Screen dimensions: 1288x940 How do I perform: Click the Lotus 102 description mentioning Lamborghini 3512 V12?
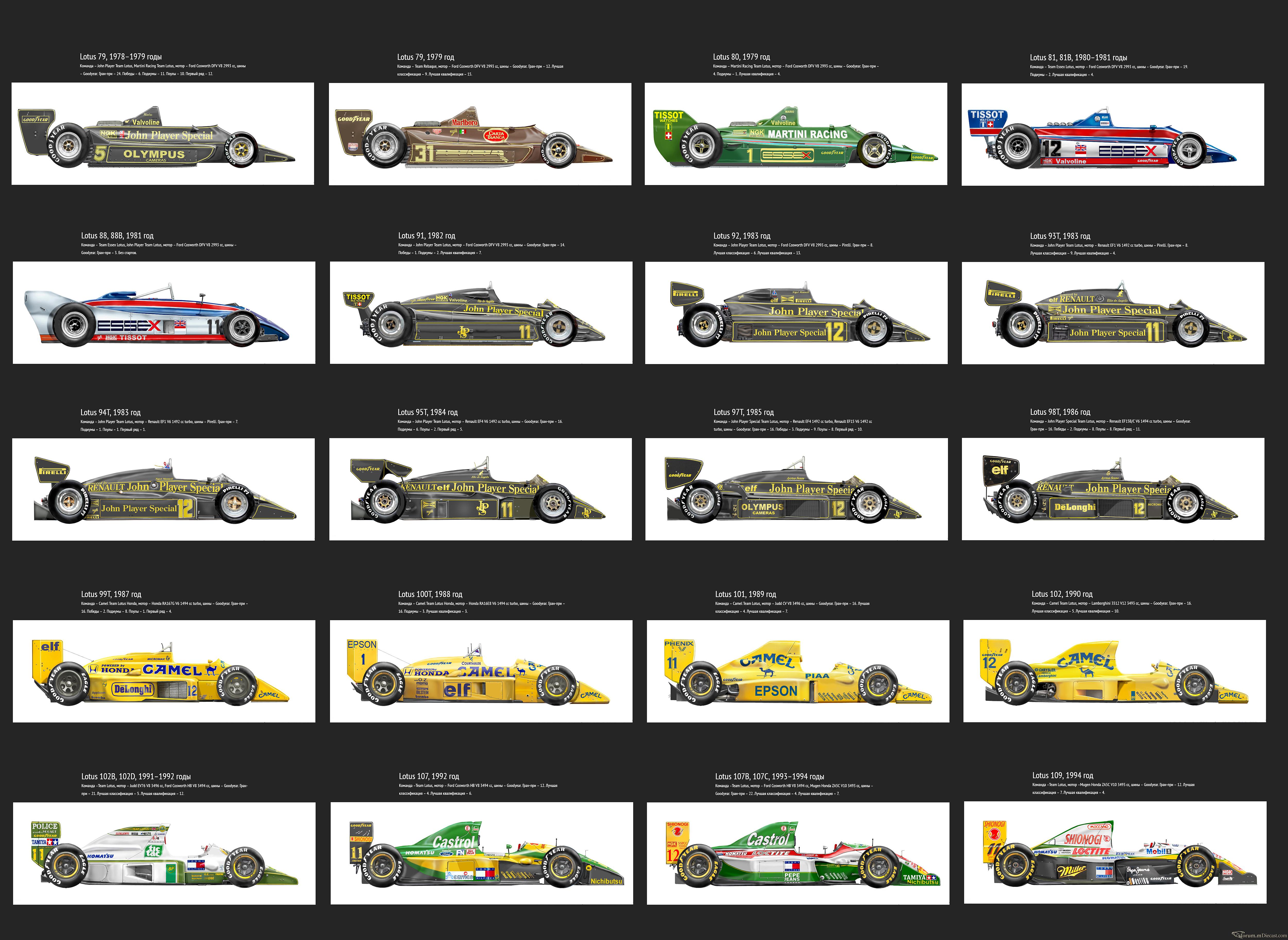click(x=1112, y=607)
